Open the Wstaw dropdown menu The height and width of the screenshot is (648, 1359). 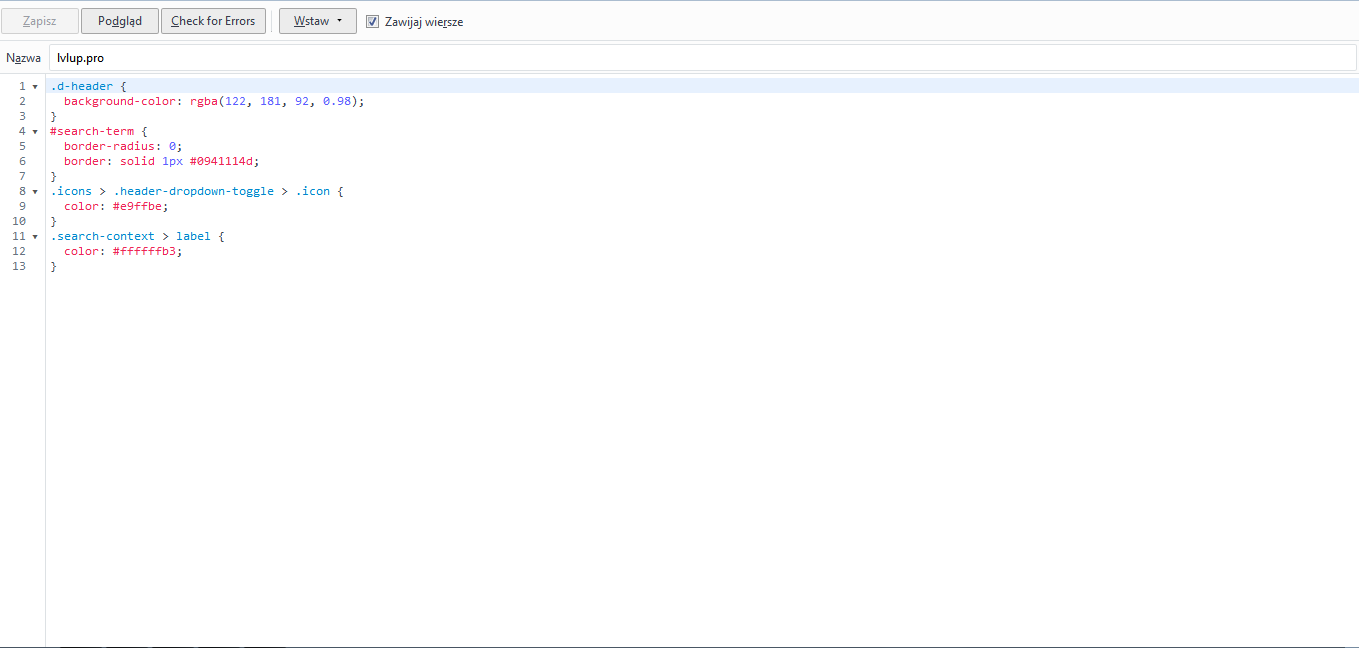(318, 21)
